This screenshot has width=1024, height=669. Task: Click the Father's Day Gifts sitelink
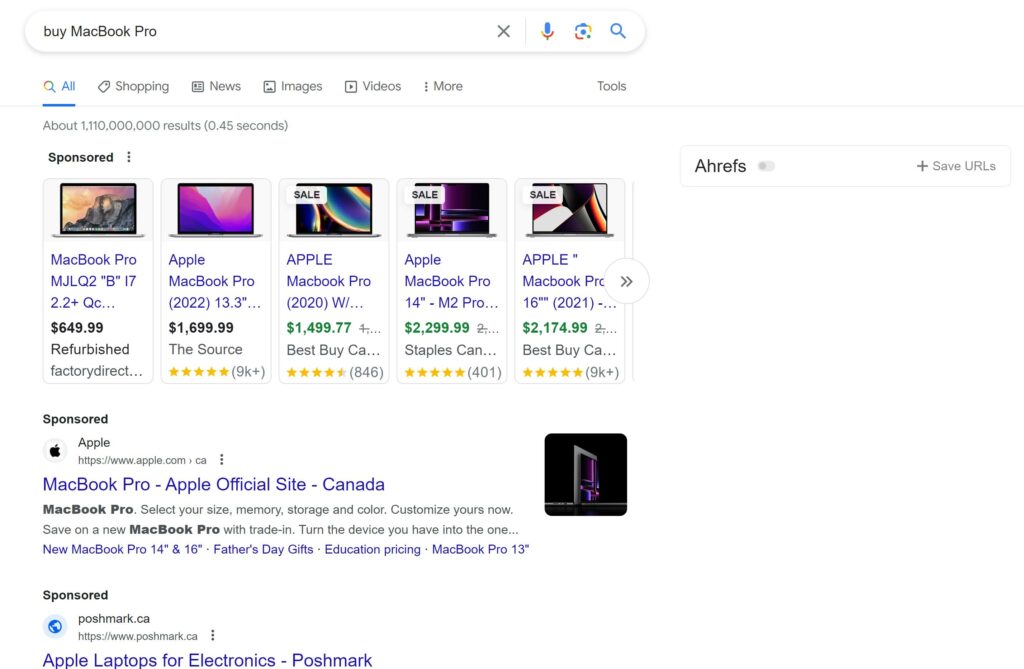[262, 549]
